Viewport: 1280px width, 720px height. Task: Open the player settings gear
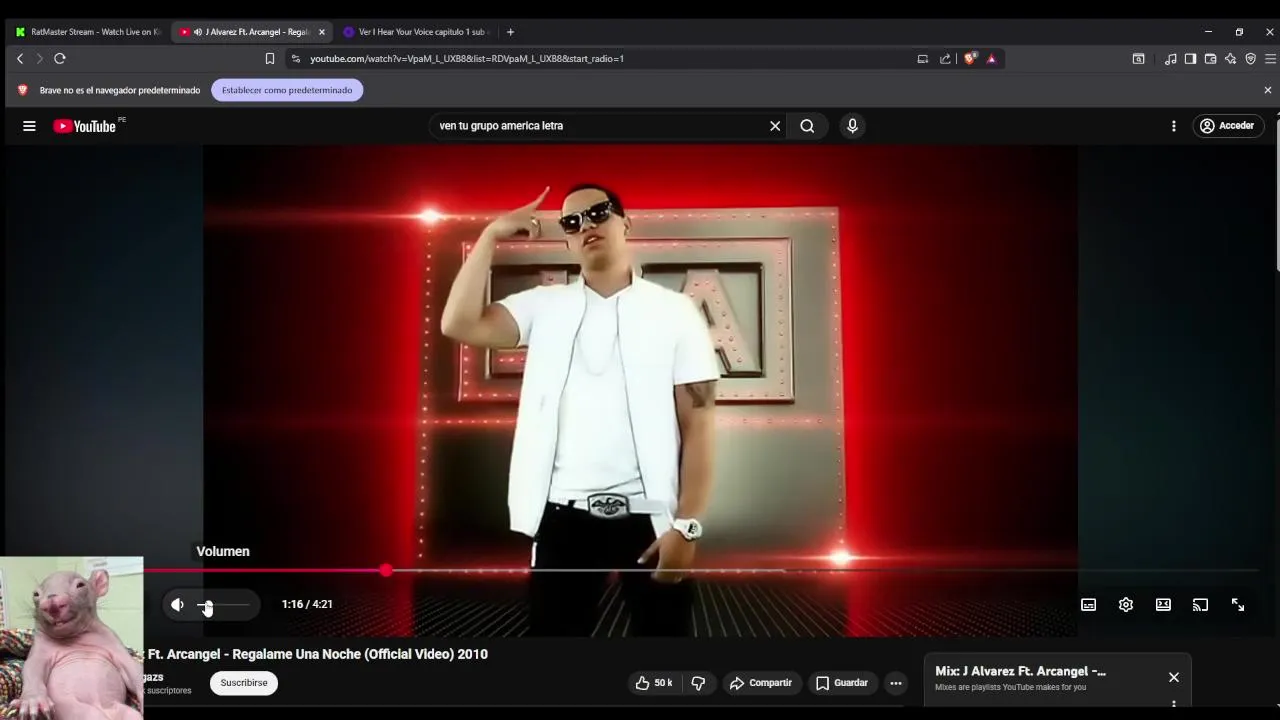[1126, 604]
